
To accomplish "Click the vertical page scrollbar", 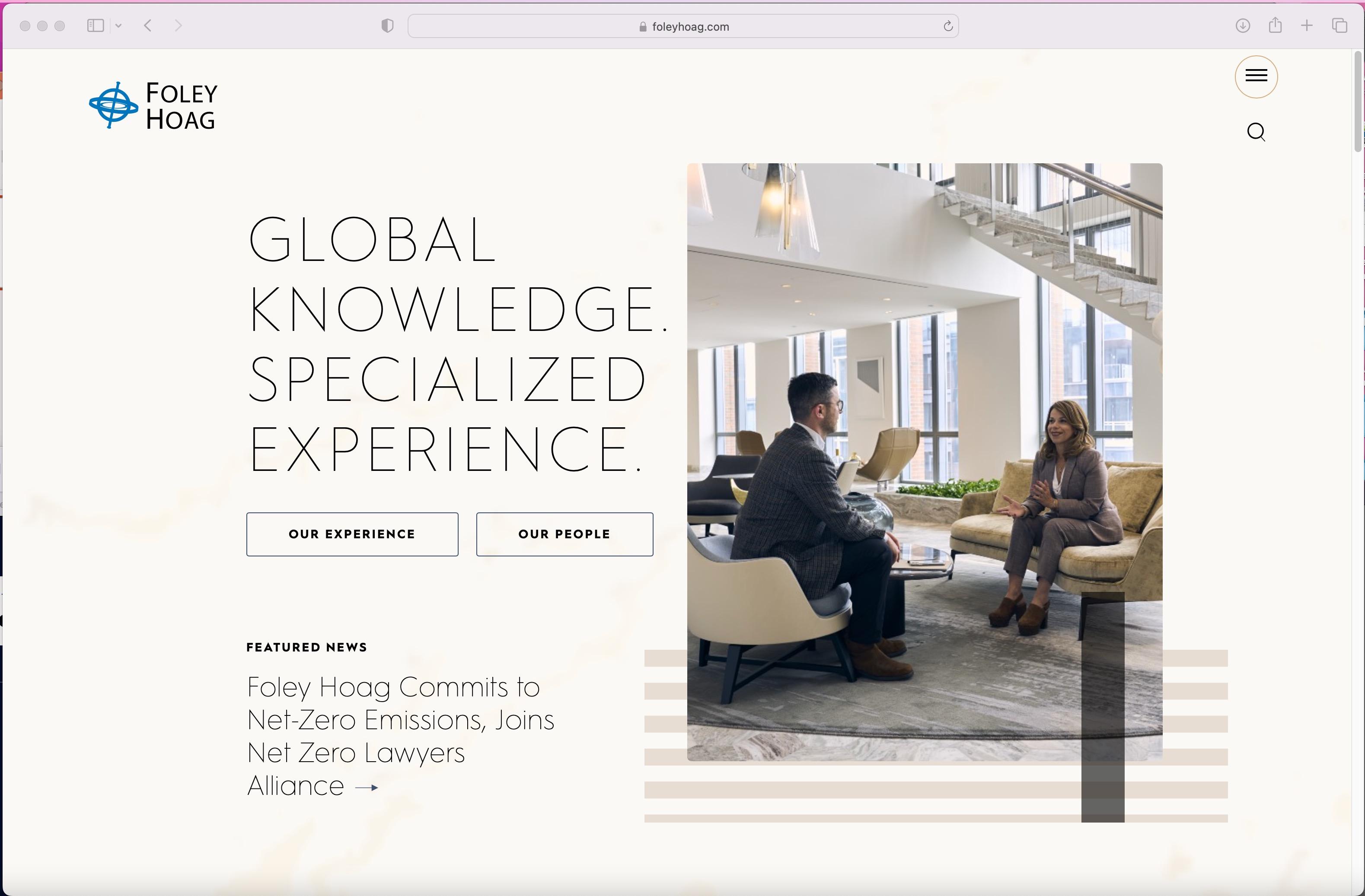I will [x=1358, y=102].
